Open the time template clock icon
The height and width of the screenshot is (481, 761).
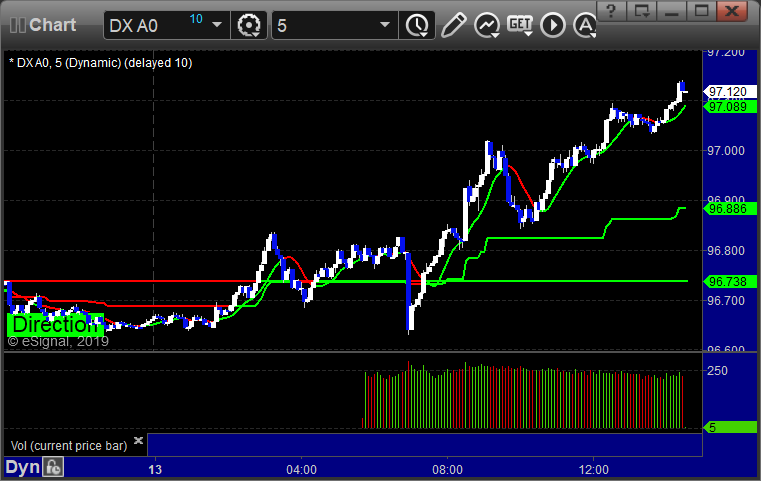pyautogui.click(x=417, y=25)
